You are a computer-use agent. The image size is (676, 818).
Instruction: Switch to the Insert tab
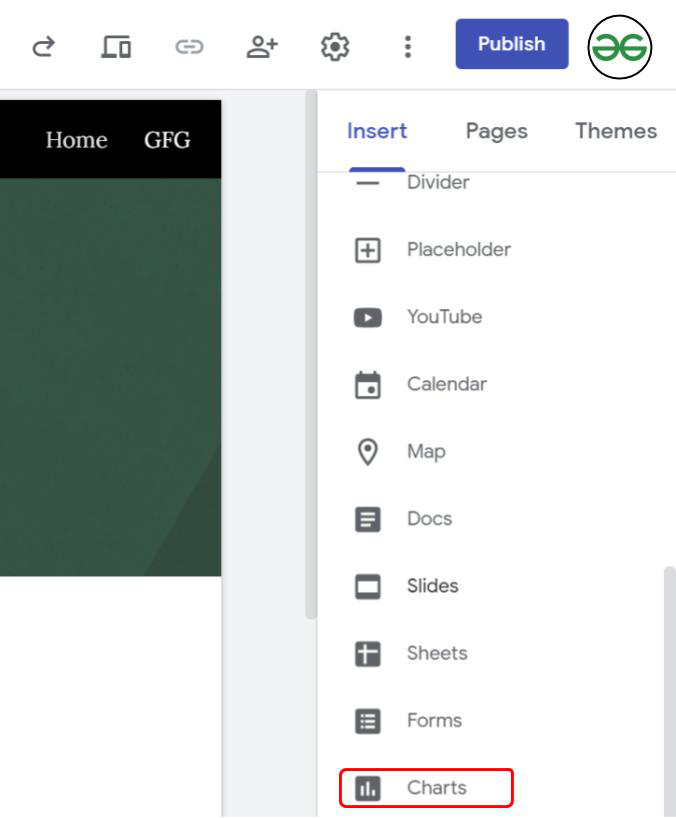377,131
